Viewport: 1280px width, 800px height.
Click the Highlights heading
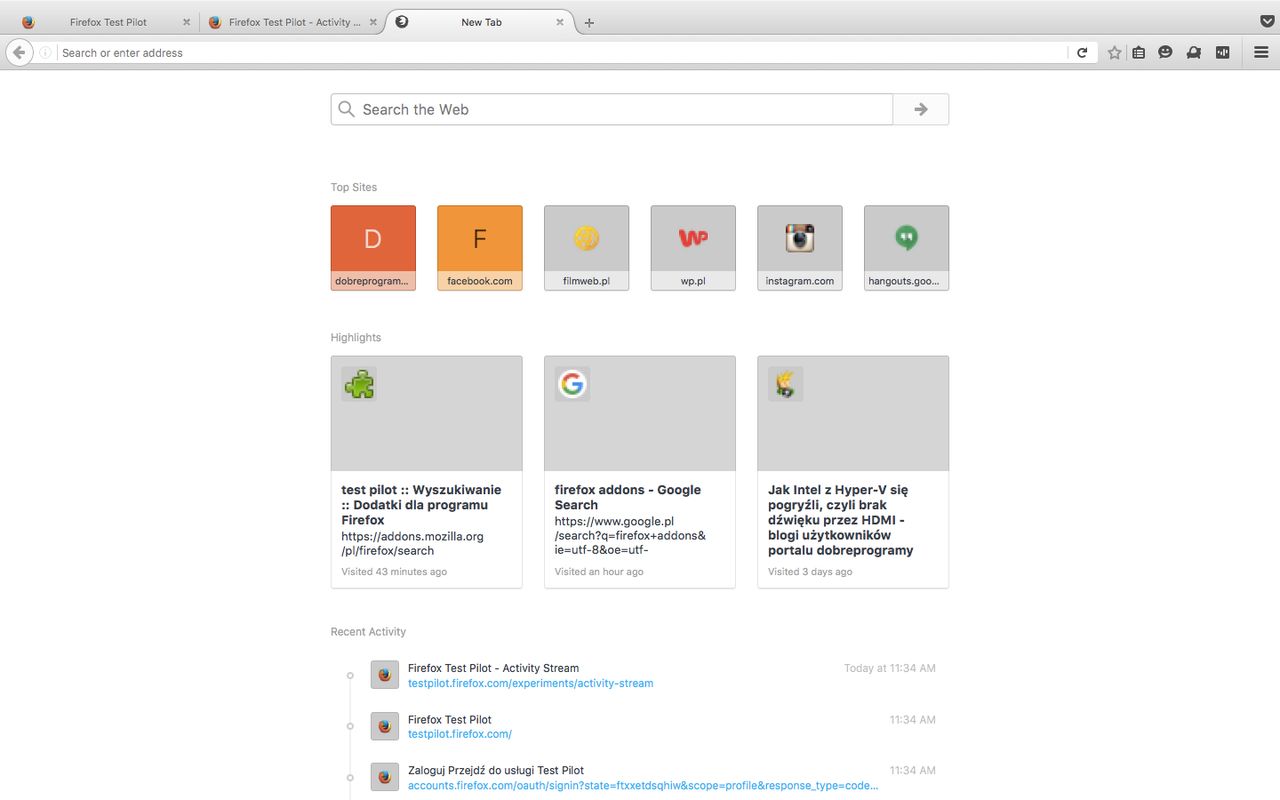coord(356,337)
